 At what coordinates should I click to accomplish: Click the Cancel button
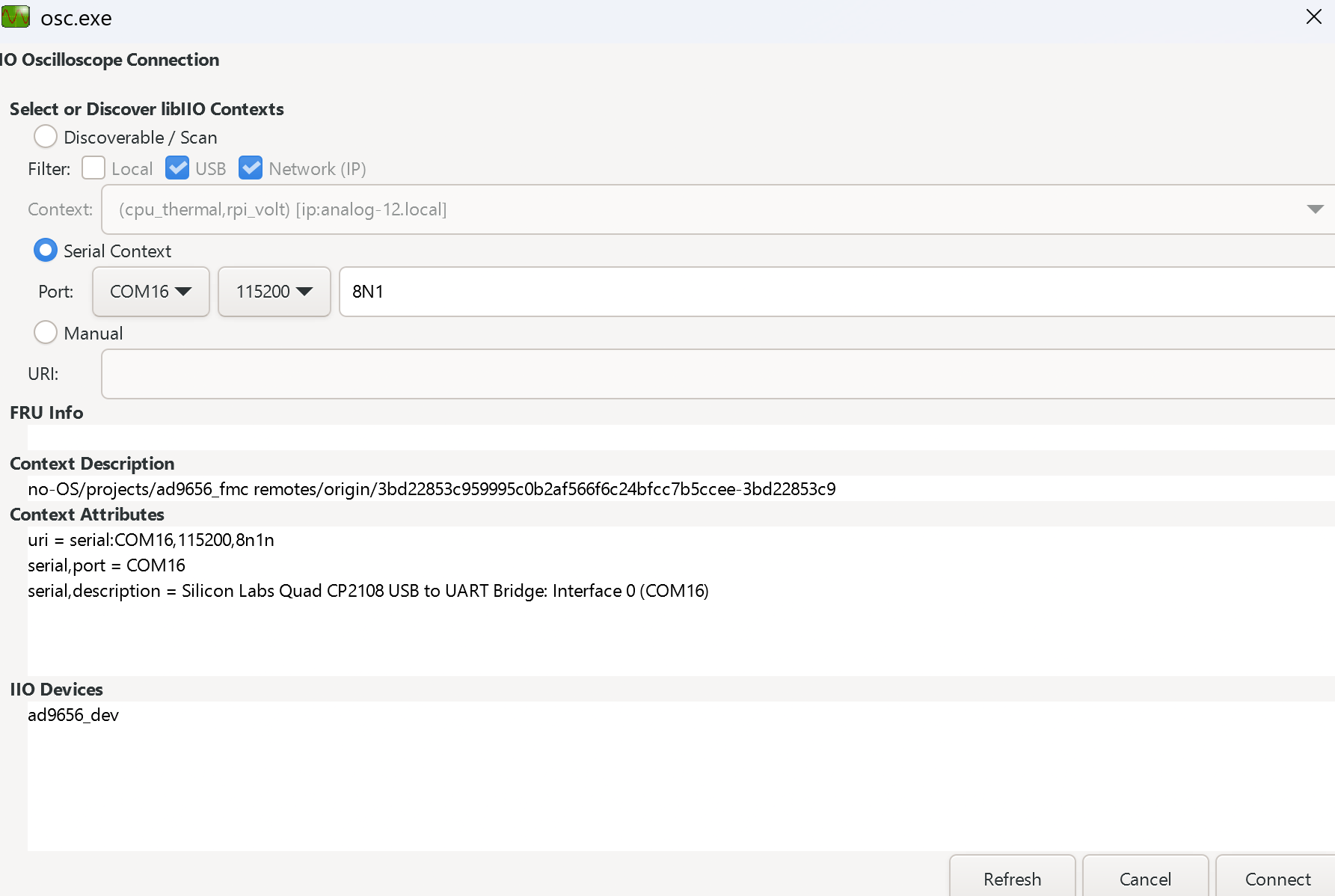pos(1146,878)
